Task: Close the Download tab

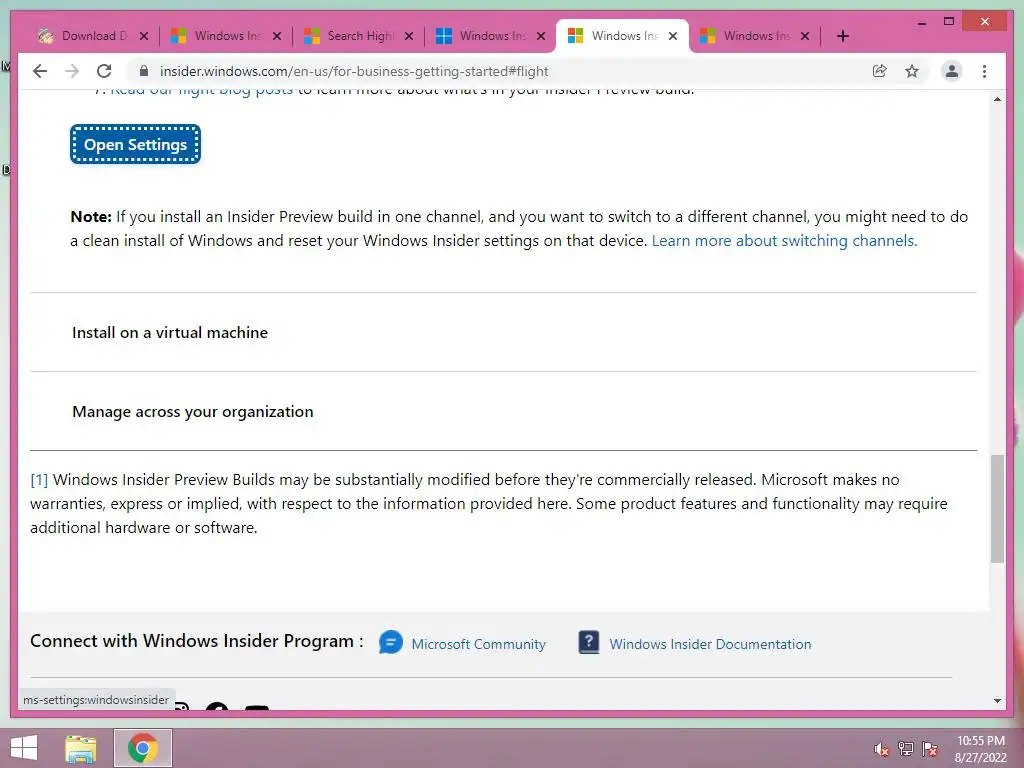Action: (x=144, y=36)
